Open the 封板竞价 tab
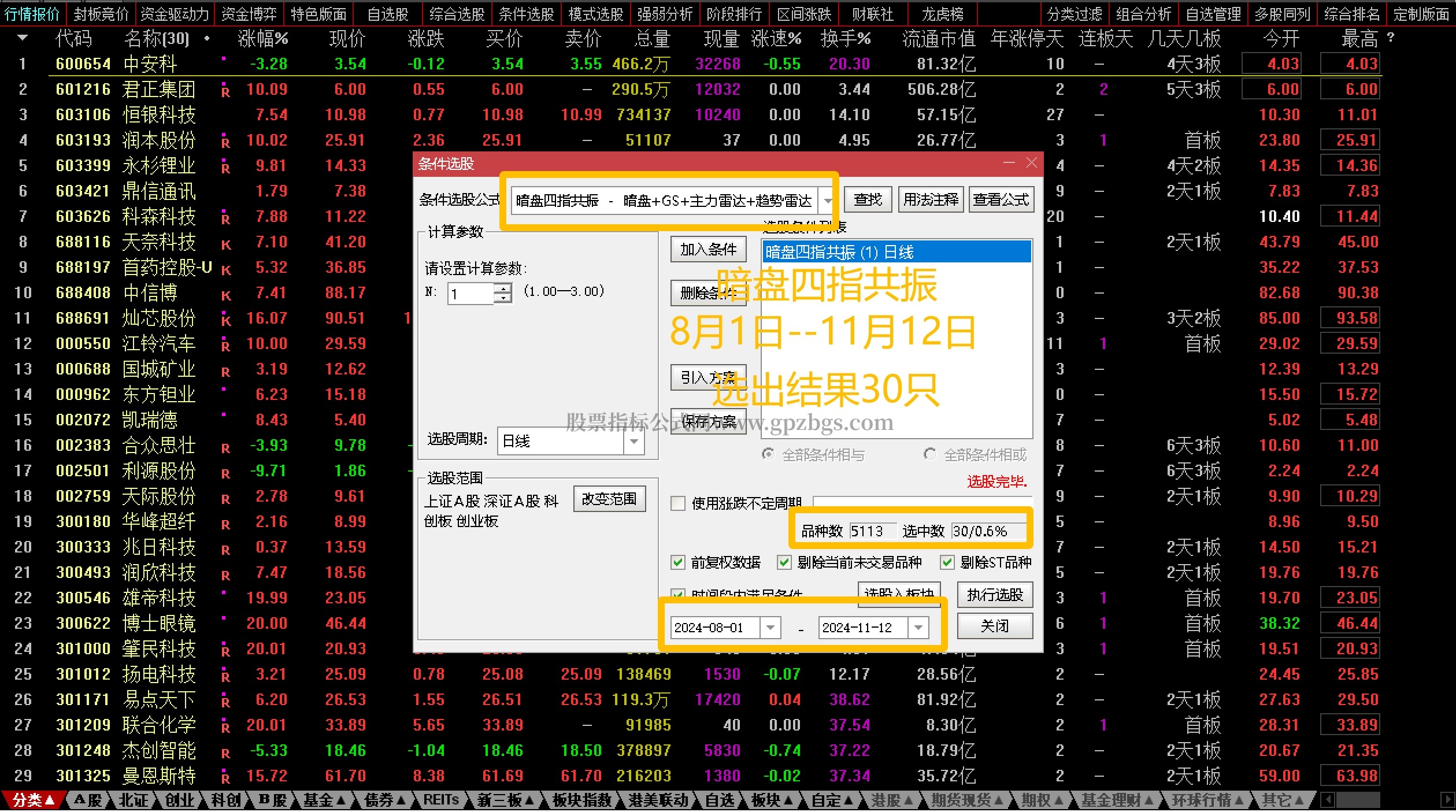The width and height of the screenshot is (1456, 812). point(101,13)
